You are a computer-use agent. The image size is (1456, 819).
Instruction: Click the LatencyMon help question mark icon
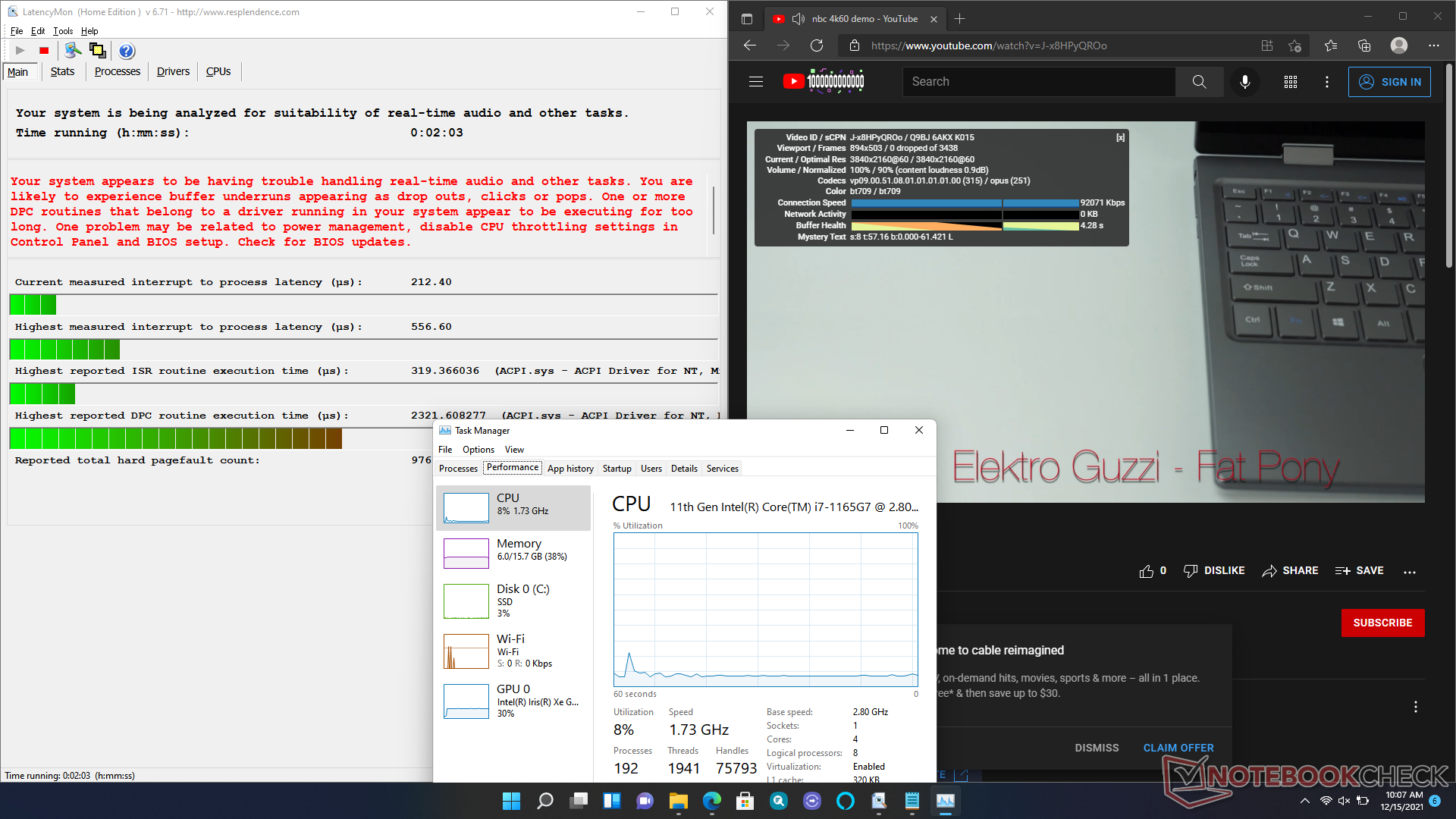(127, 51)
